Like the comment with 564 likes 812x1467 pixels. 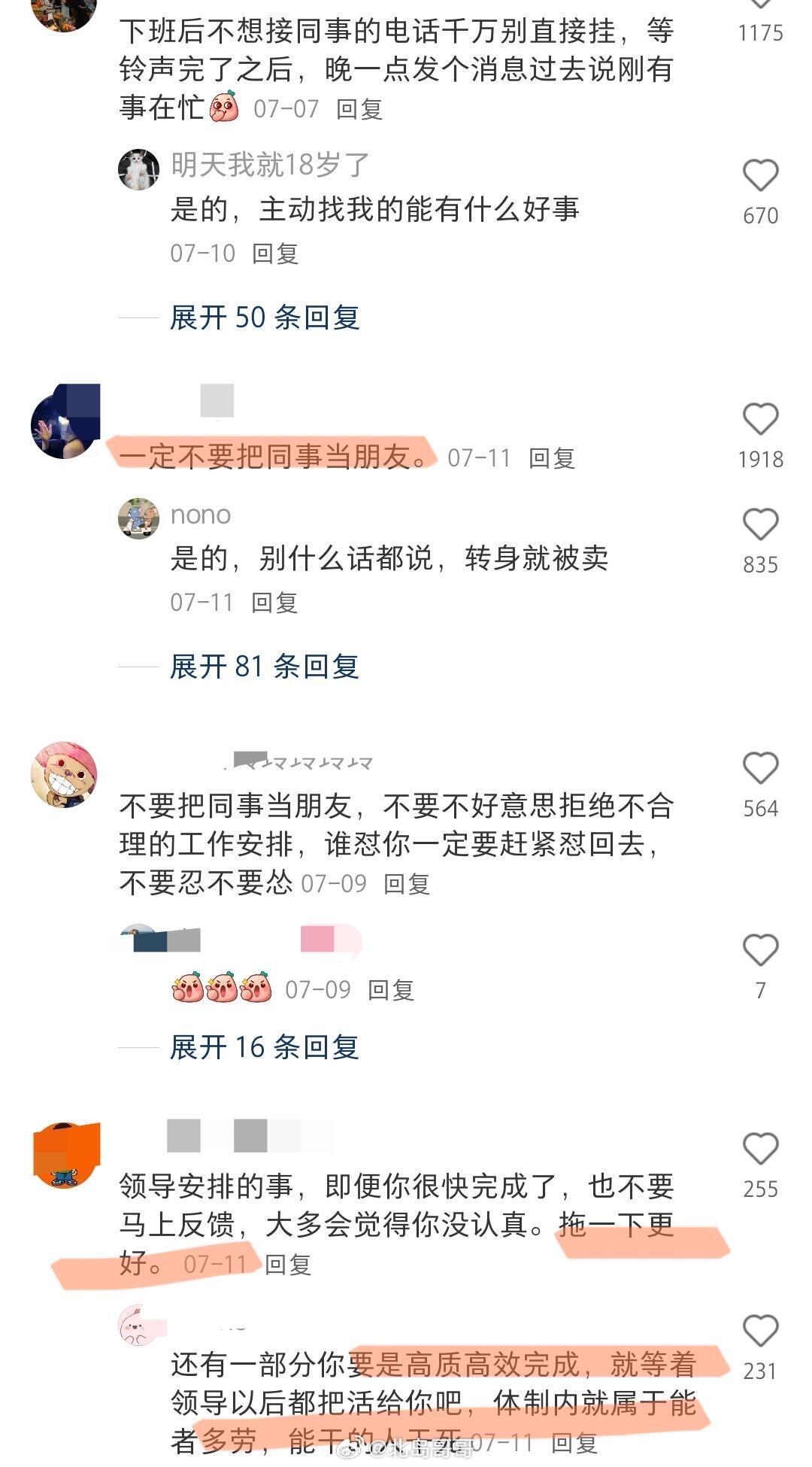click(760, 768)
